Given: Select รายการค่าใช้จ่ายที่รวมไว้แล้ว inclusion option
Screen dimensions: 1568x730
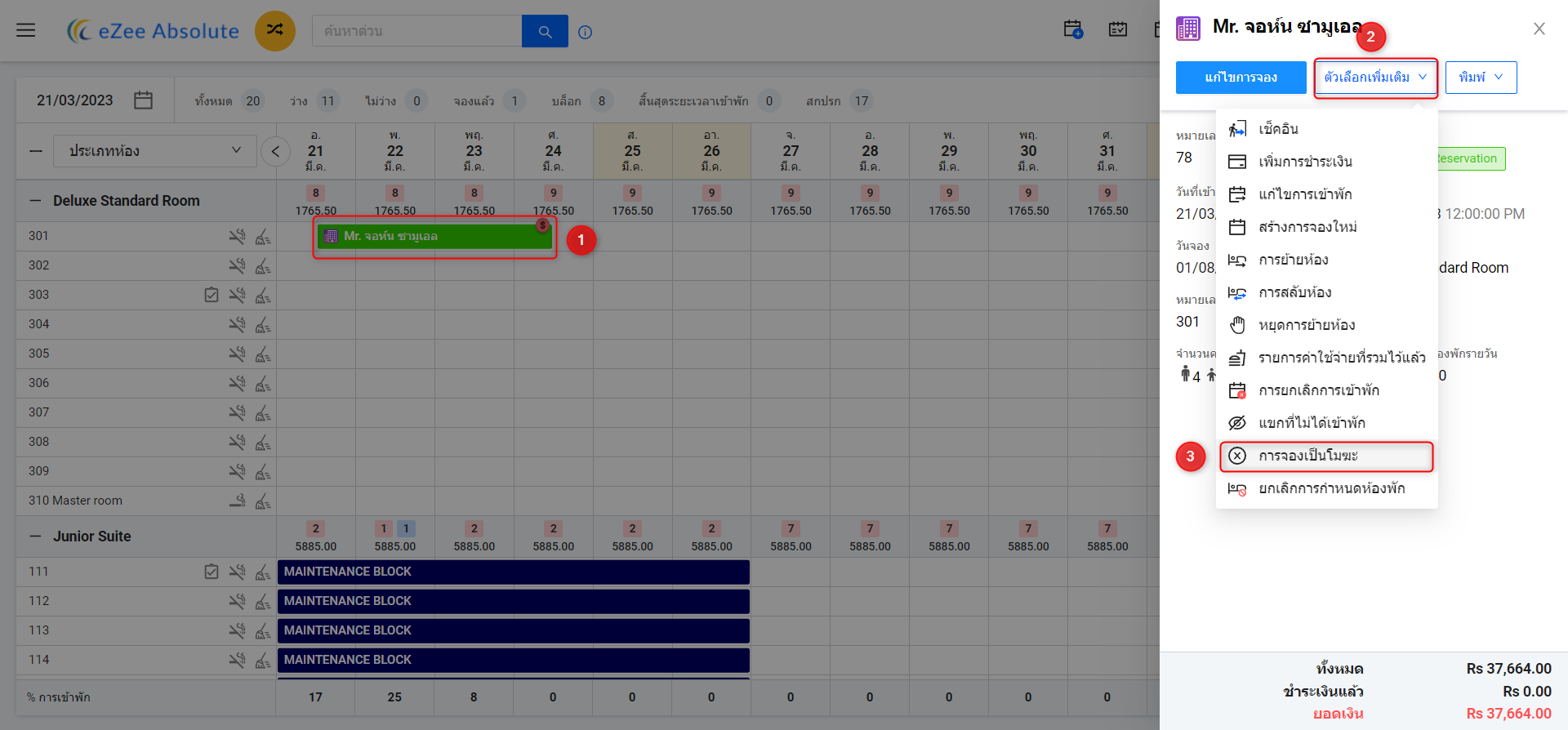Looking at the screenshot, I should tap(1327, 358).
